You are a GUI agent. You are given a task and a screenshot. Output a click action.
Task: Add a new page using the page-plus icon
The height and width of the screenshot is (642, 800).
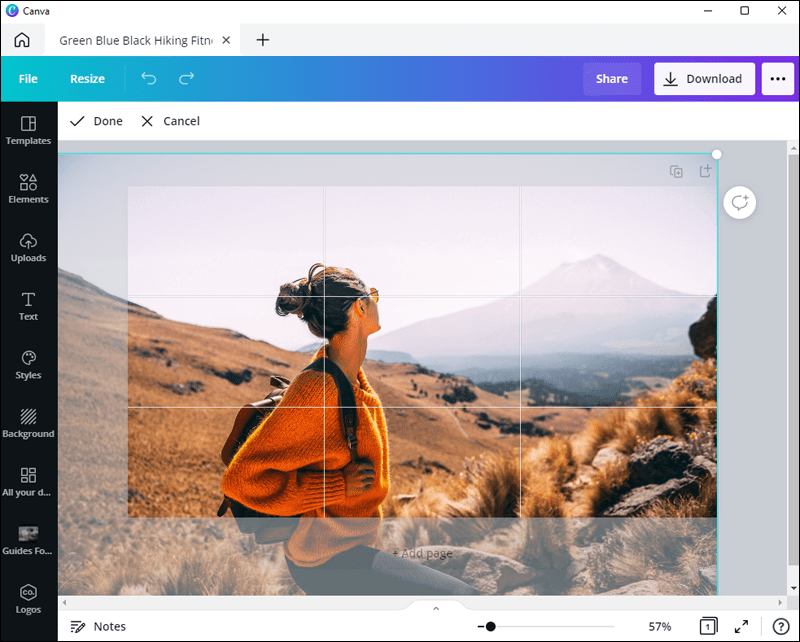pos(705,171)
